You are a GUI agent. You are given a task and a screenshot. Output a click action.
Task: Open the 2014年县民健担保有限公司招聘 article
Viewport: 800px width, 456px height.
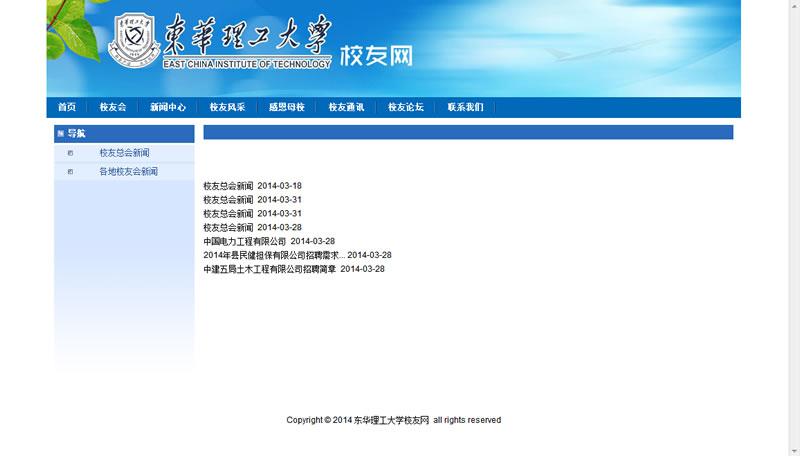coord(273,255)
